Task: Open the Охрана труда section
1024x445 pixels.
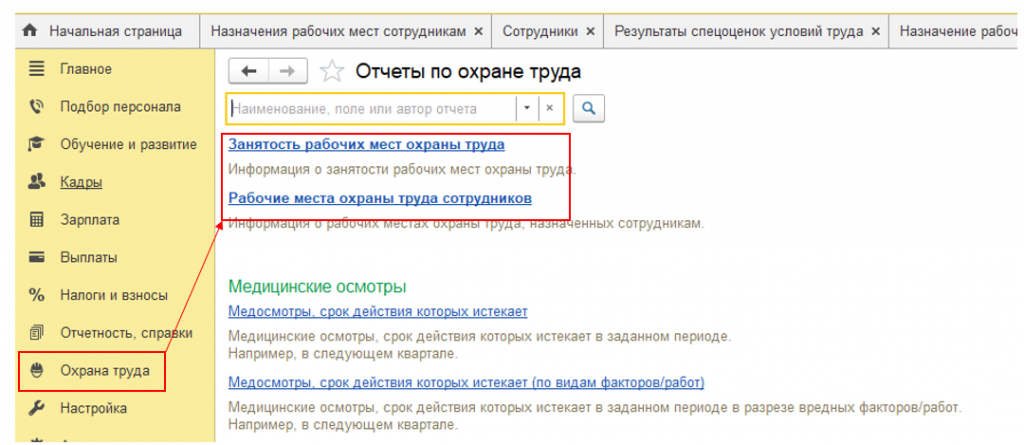Action: [x=104, y=371]
